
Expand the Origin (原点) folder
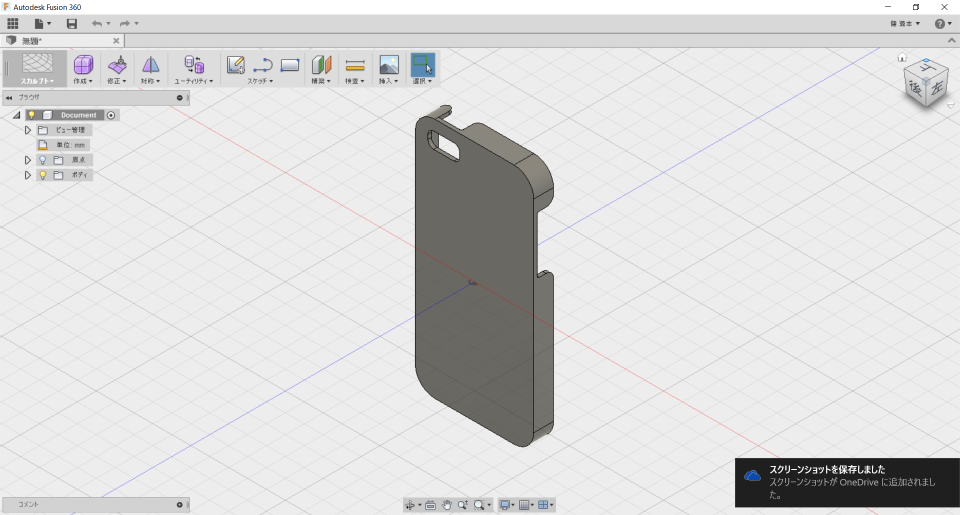tap(28, 160)
